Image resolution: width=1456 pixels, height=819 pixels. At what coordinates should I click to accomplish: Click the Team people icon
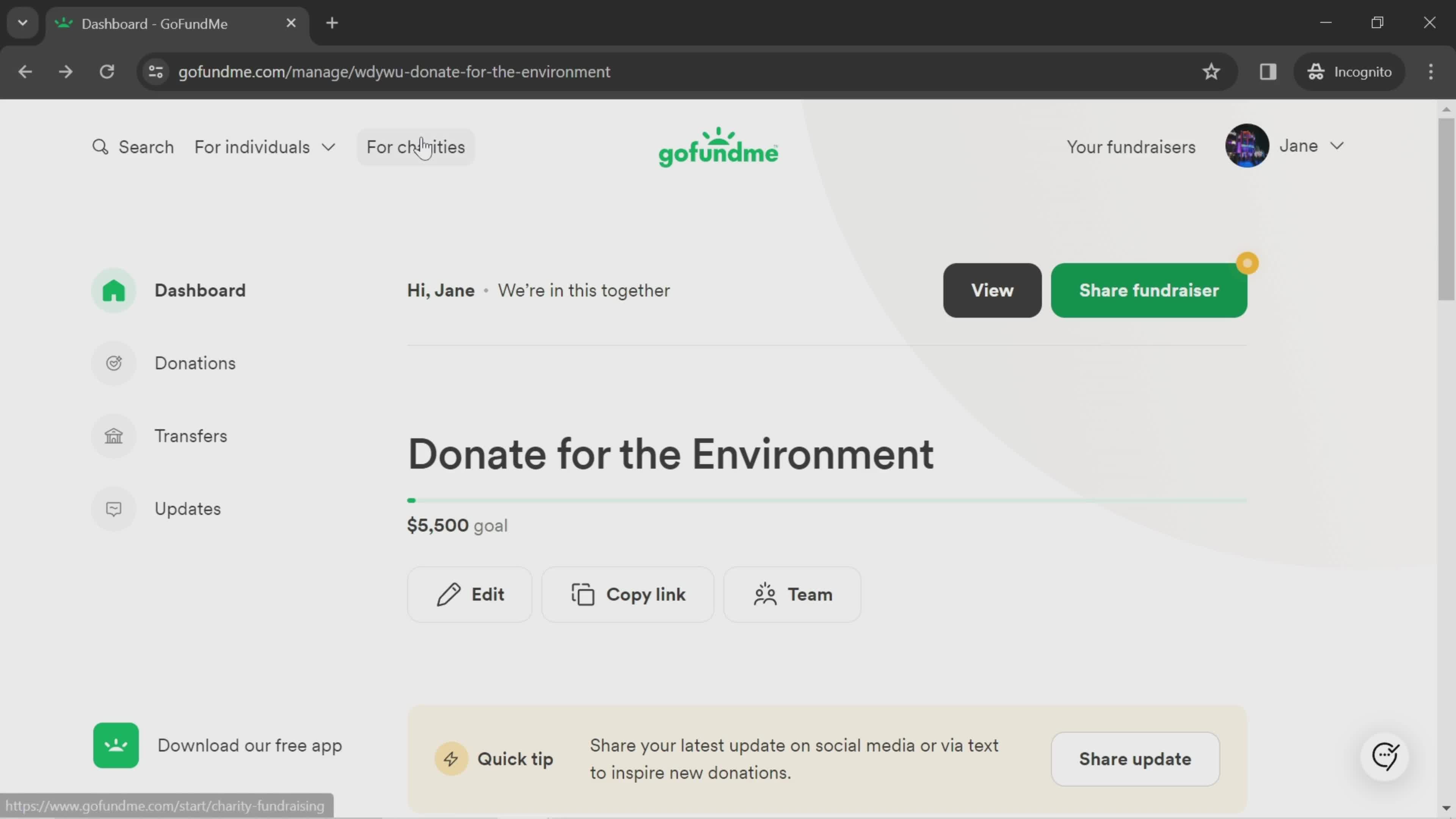(x=766, y=594)
